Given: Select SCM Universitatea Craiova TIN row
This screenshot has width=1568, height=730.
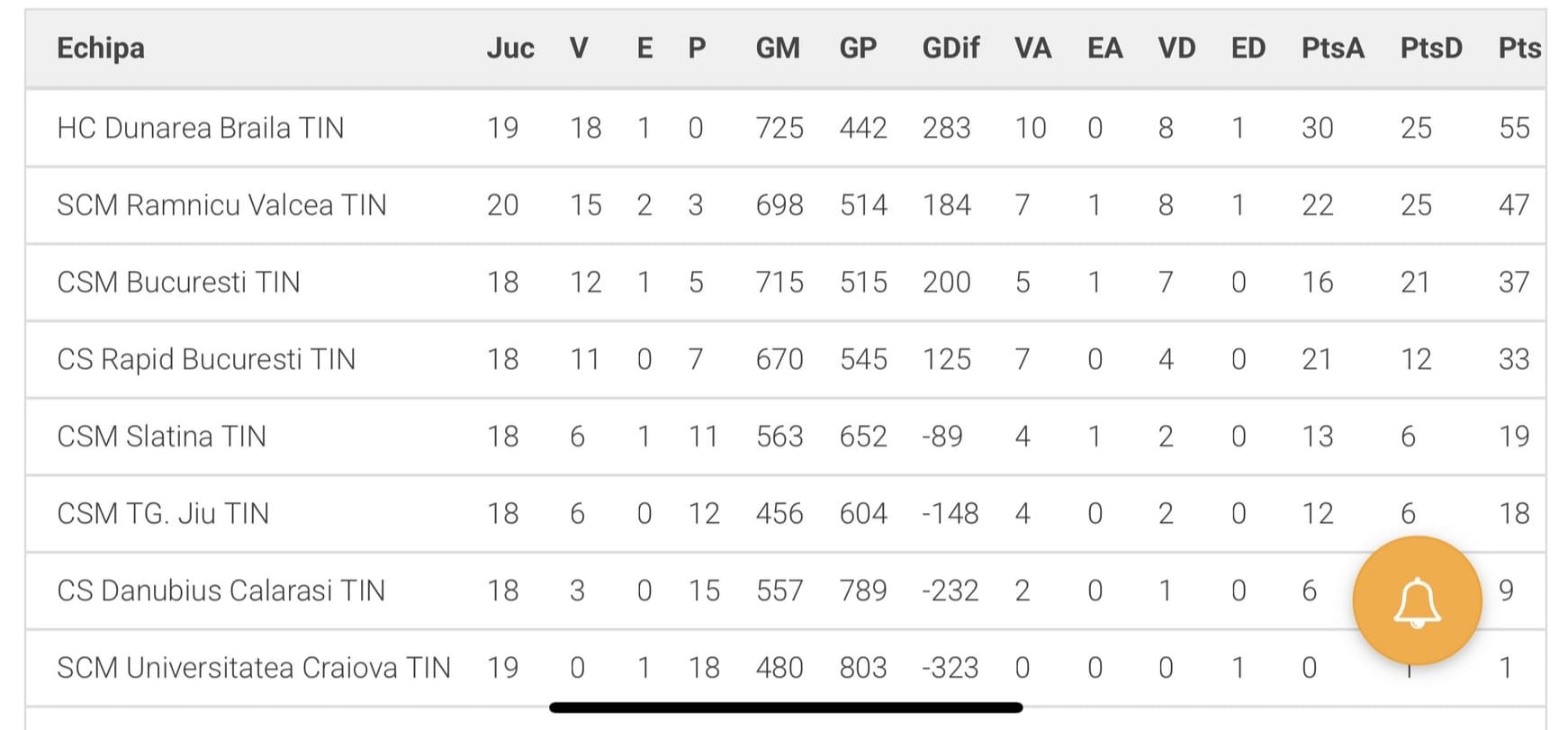Looking at the screenshot, I should pyautogui.click(x=785, y=668).
